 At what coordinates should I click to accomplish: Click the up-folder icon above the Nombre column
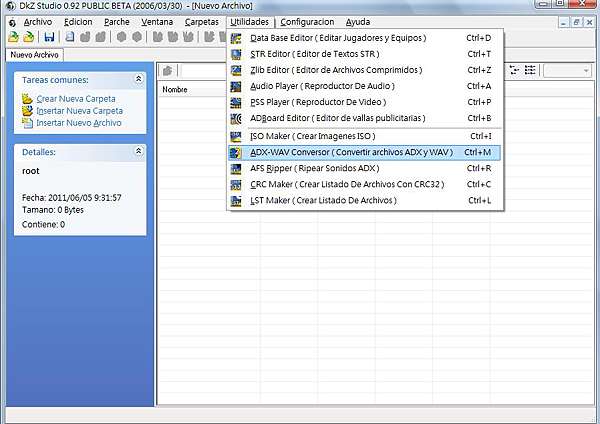pos(168,71)
